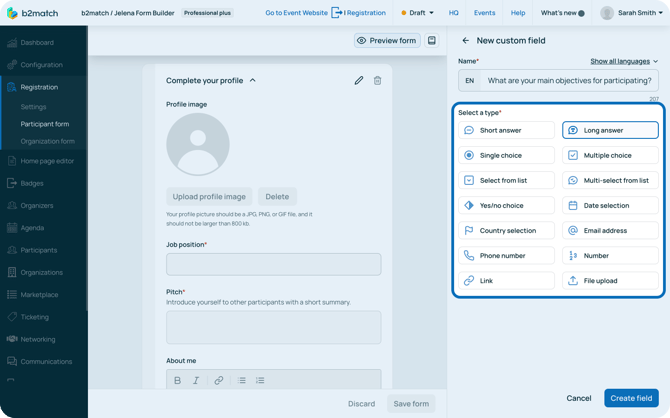Click the Organizations building sidebar icon

click(12, 272)
